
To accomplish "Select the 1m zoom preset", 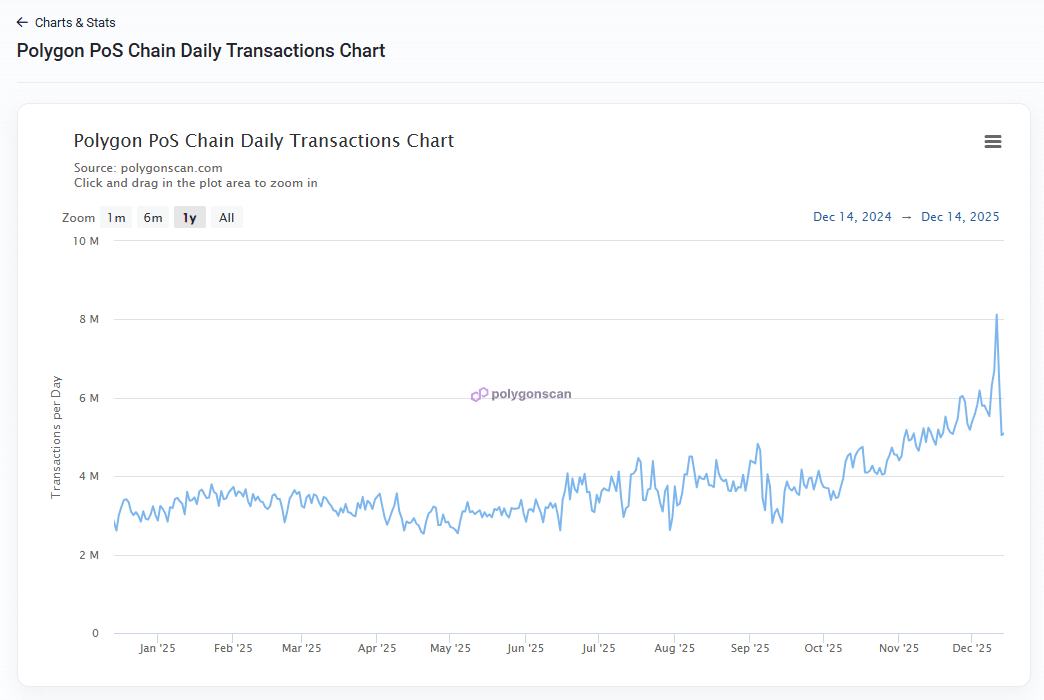I will (x=116, y=216).
